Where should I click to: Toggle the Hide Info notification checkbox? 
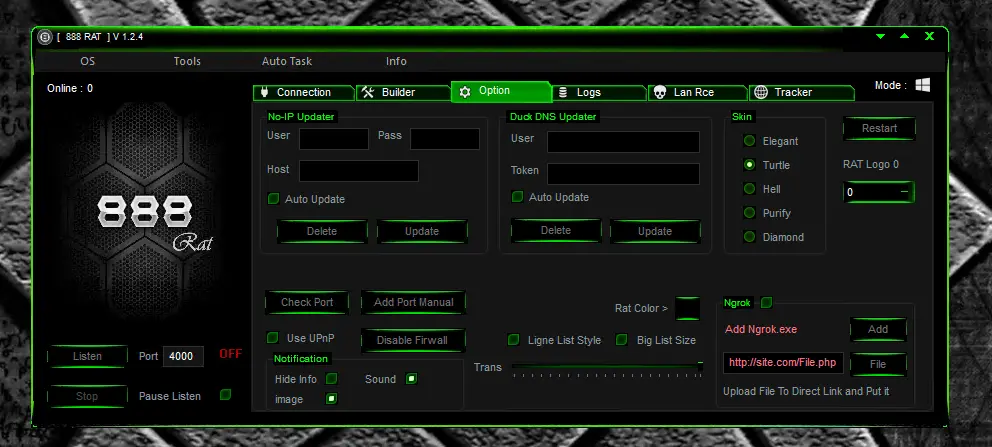click(x=332, y=379)
